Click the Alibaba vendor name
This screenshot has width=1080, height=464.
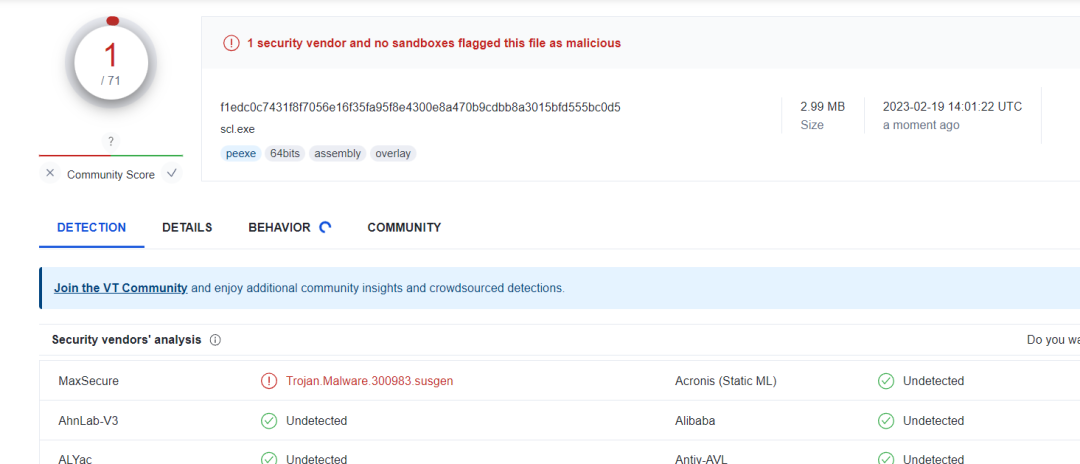click(x=695, y=421)
